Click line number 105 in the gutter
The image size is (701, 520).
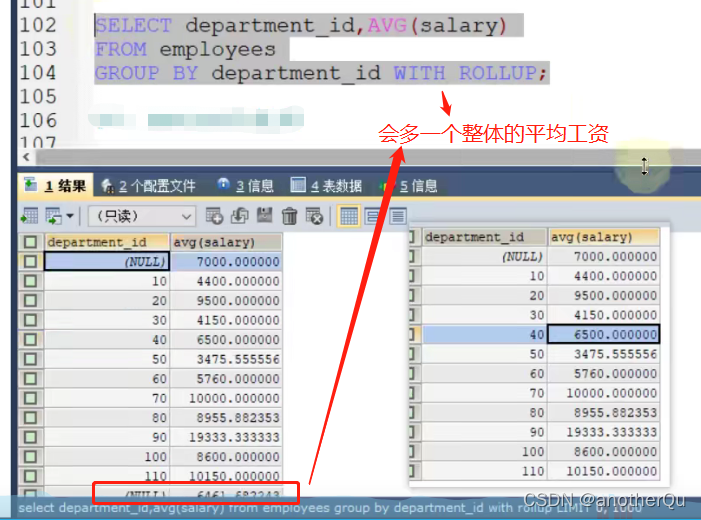[x=38, y=97]
